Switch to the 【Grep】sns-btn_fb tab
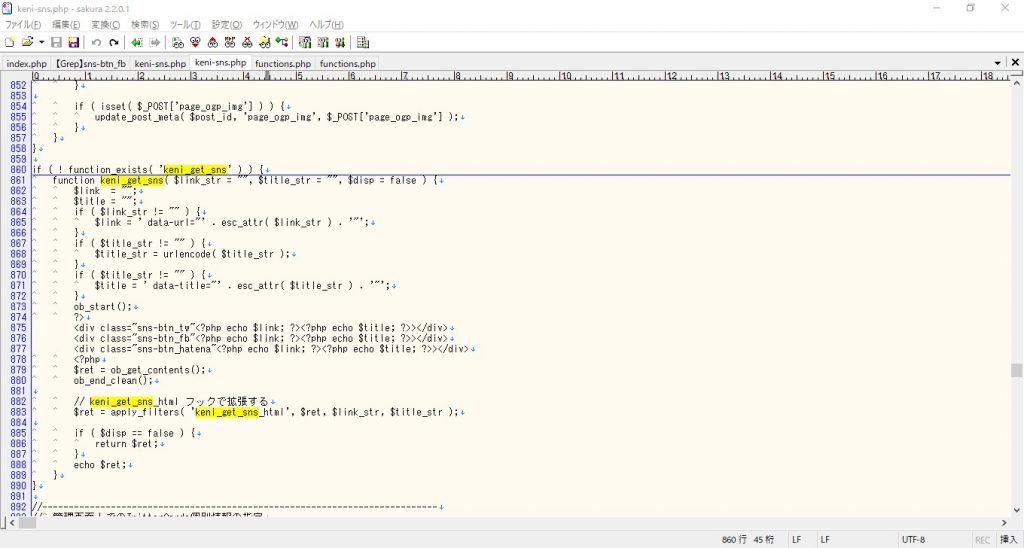The height and width of the screenshot is (548, 1024). coord(90,63)
